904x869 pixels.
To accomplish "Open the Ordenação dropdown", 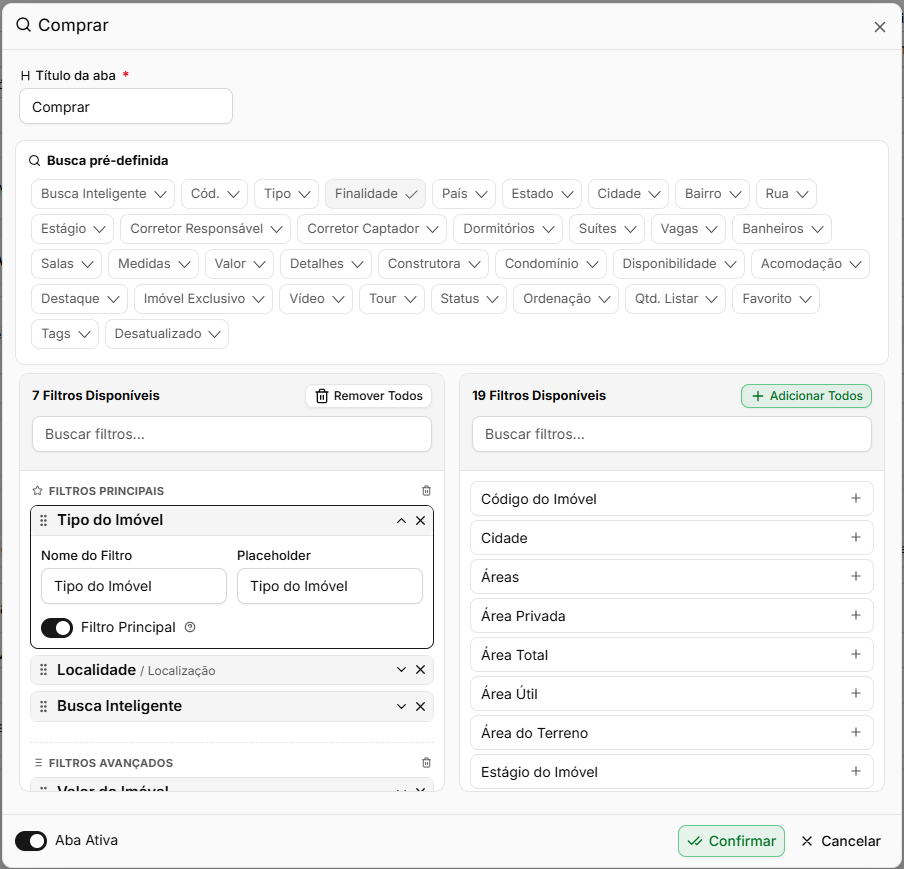I will (566, 299).
